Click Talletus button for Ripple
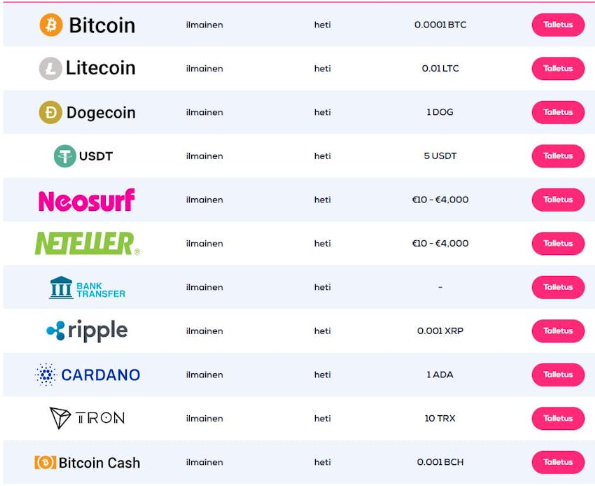595x486 pixels. pos(558,331)
